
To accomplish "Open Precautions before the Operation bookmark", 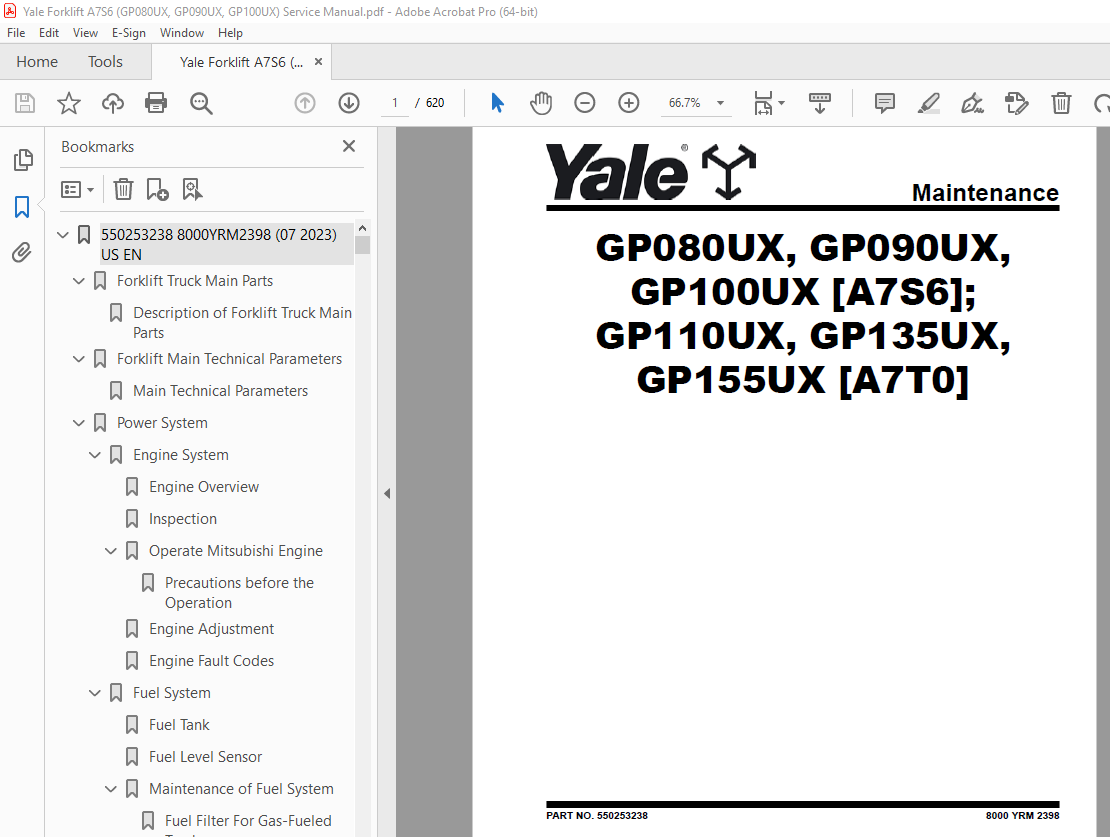I will coord(239,593).
